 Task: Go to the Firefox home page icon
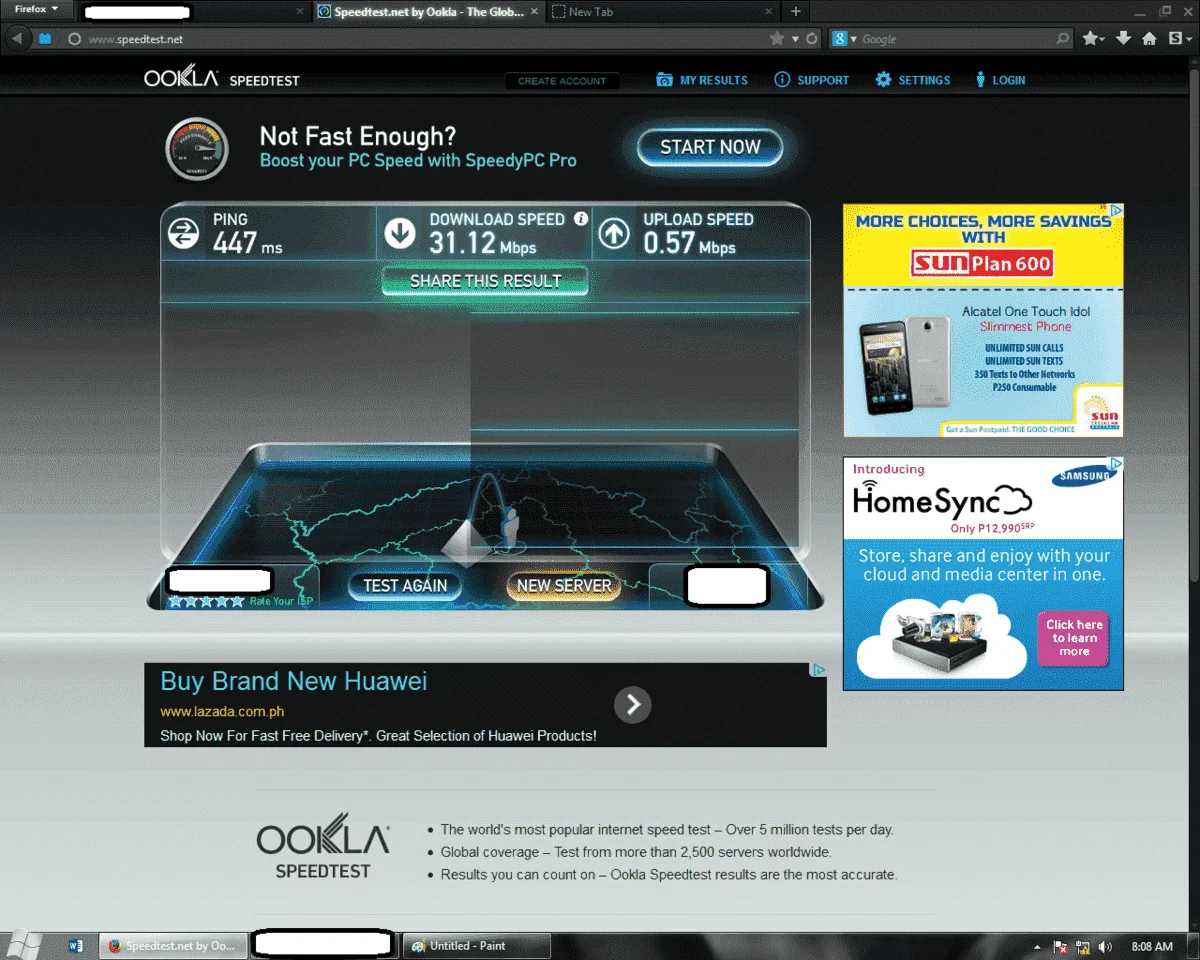[1150, 39]
